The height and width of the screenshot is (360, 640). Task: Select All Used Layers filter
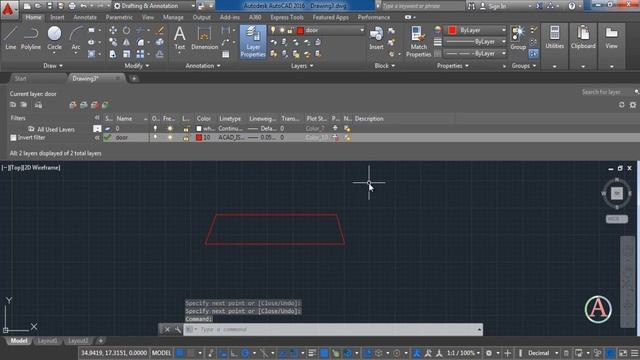(56, 129)
